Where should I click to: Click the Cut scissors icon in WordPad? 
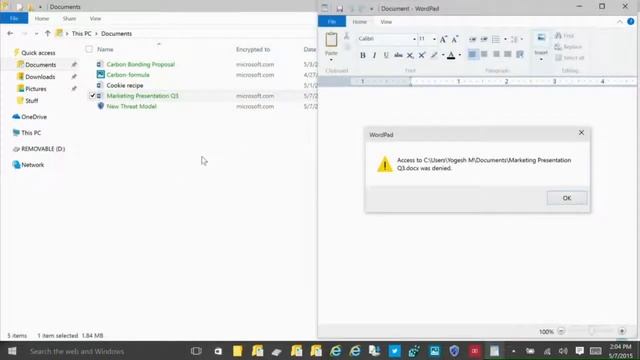[x=347, y=36]
